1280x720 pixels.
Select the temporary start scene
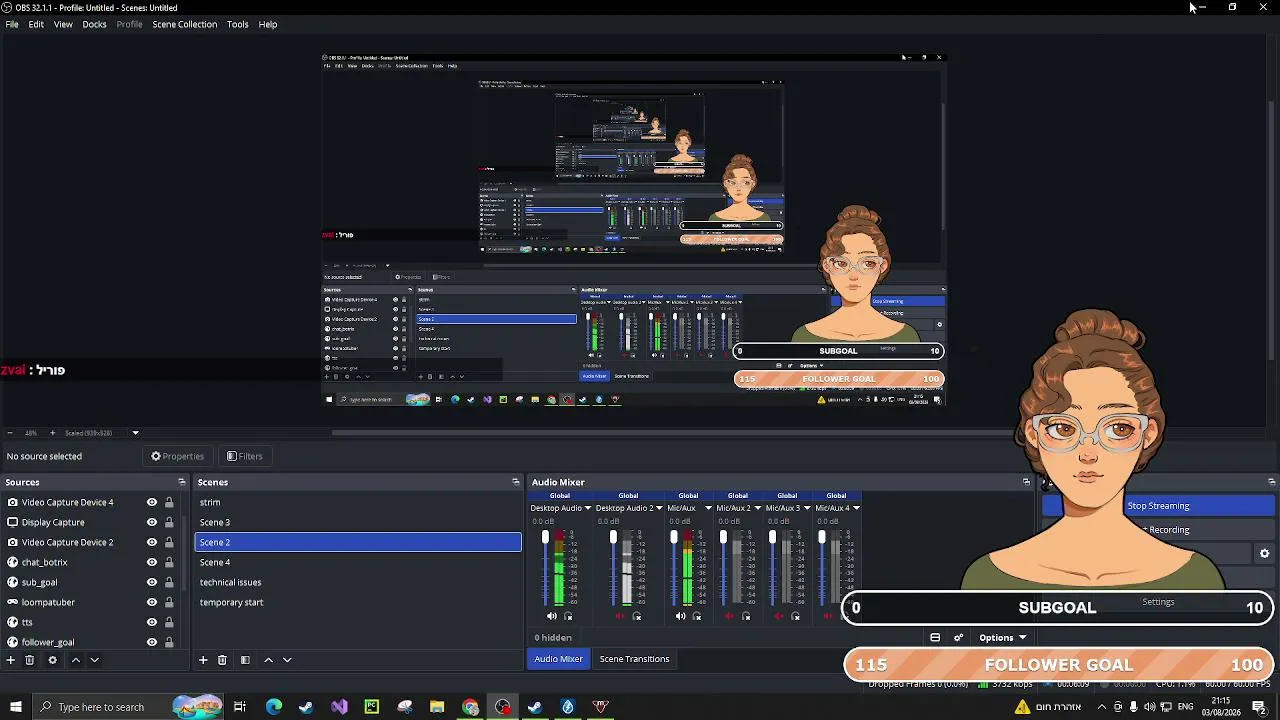pyautogui.click(x=357, y=602)
